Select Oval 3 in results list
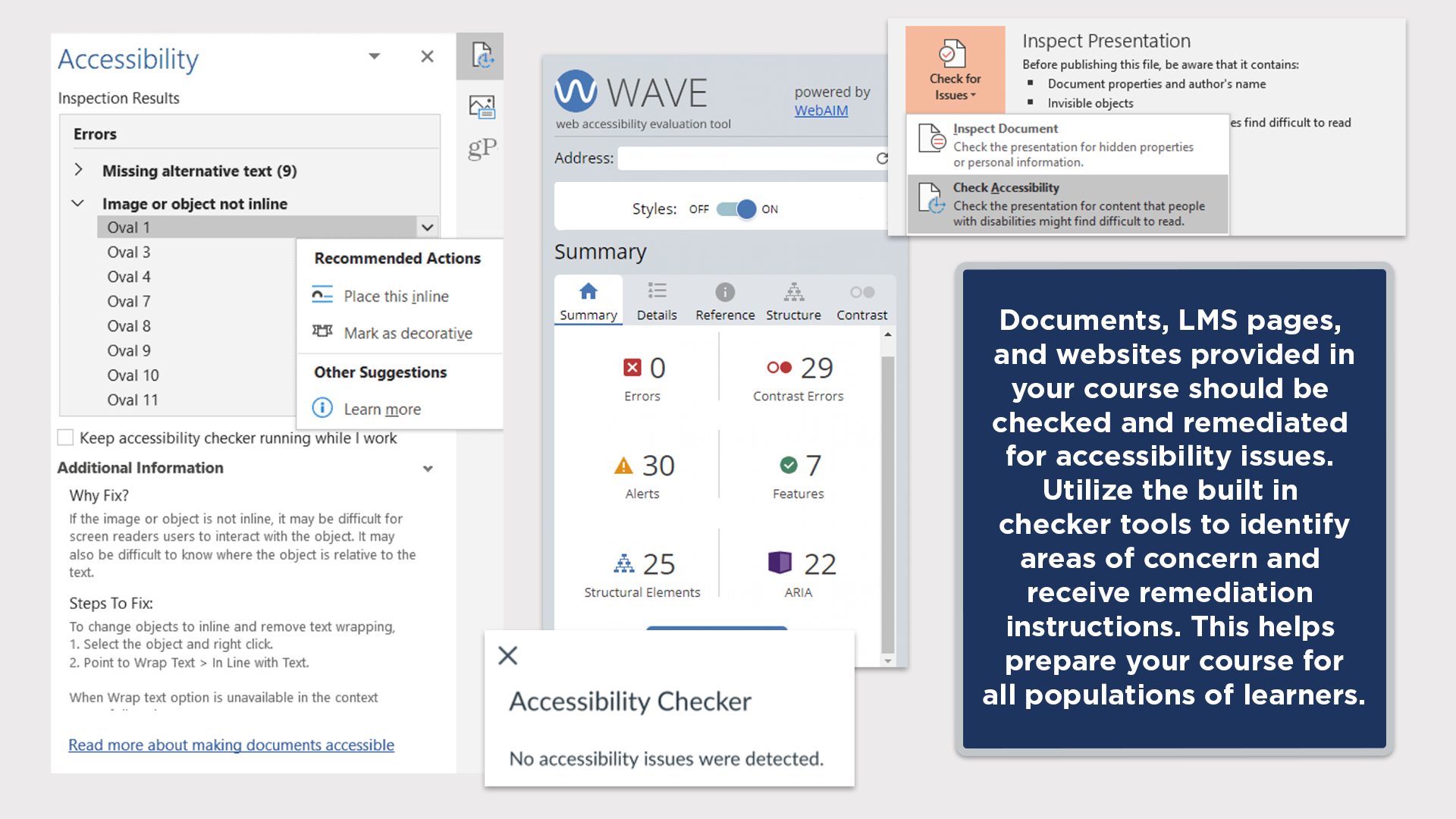Image resolution: width=1456 pixels, height=819 pixels. [x=129, y=252]
